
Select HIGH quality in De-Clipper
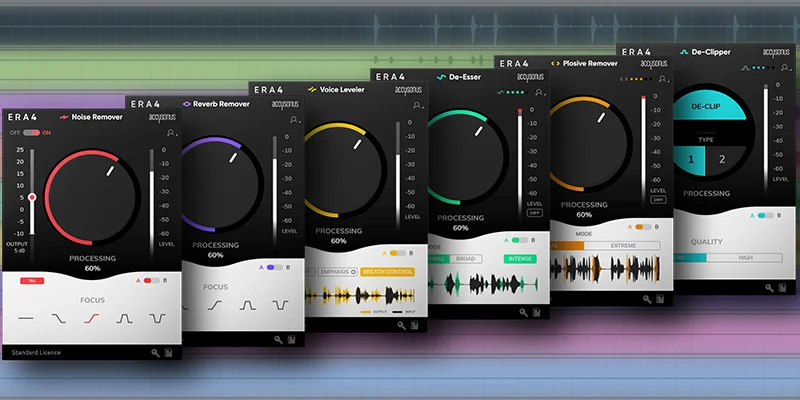[745, 258]
